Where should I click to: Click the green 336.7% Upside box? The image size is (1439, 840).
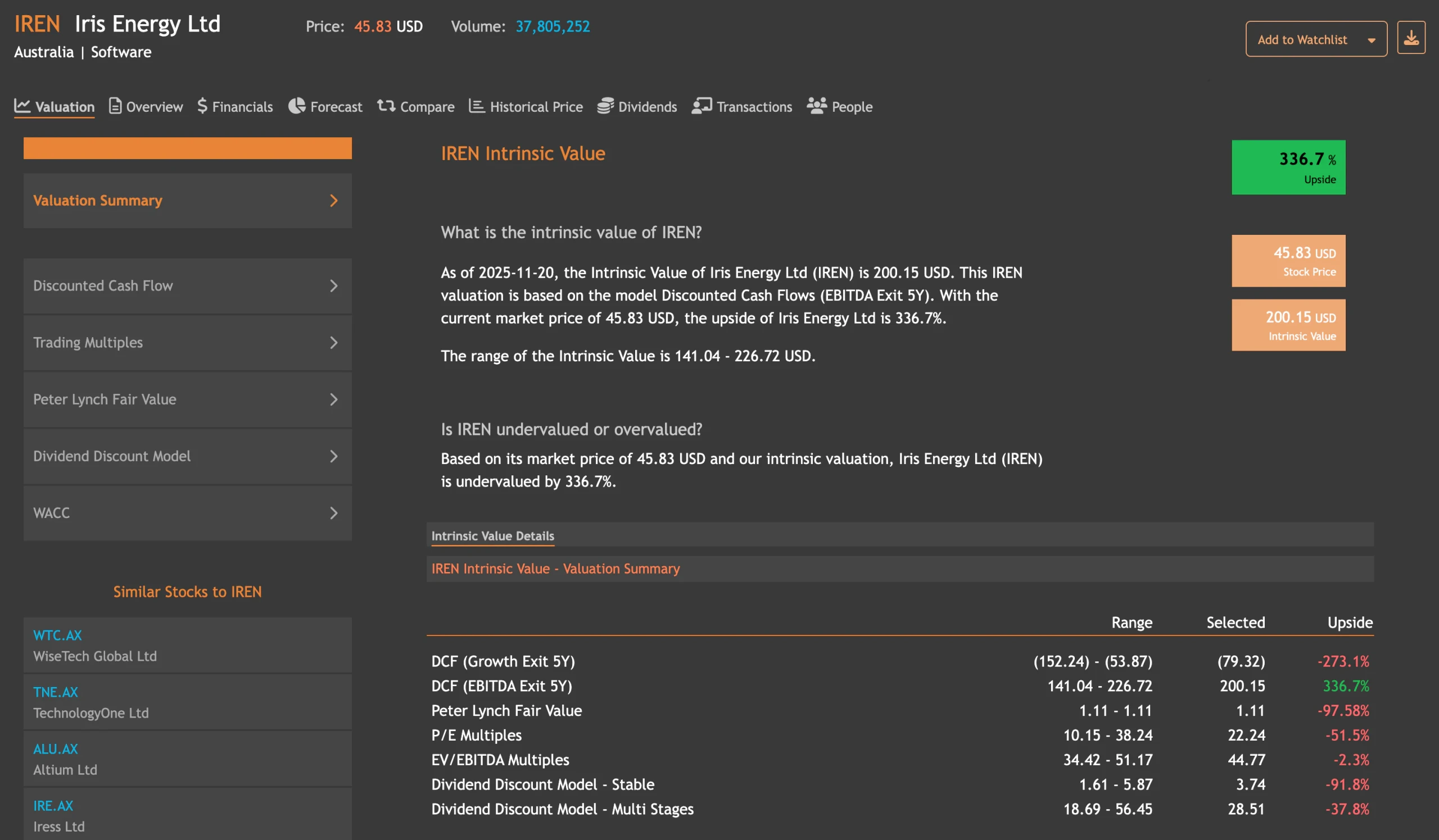click(x=1288, y=167)
